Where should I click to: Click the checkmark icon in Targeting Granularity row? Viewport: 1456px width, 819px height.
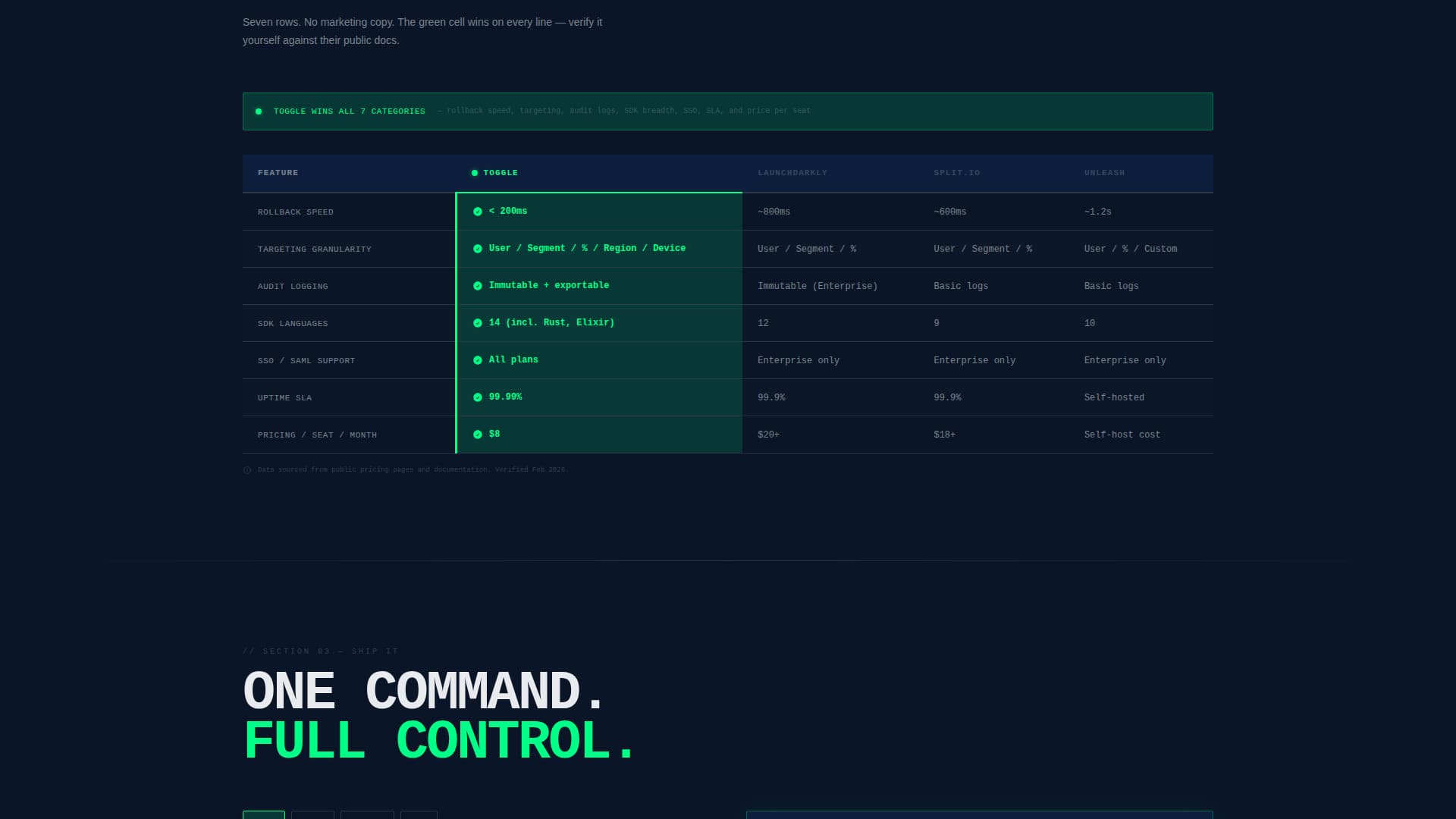tap(478, 249)
